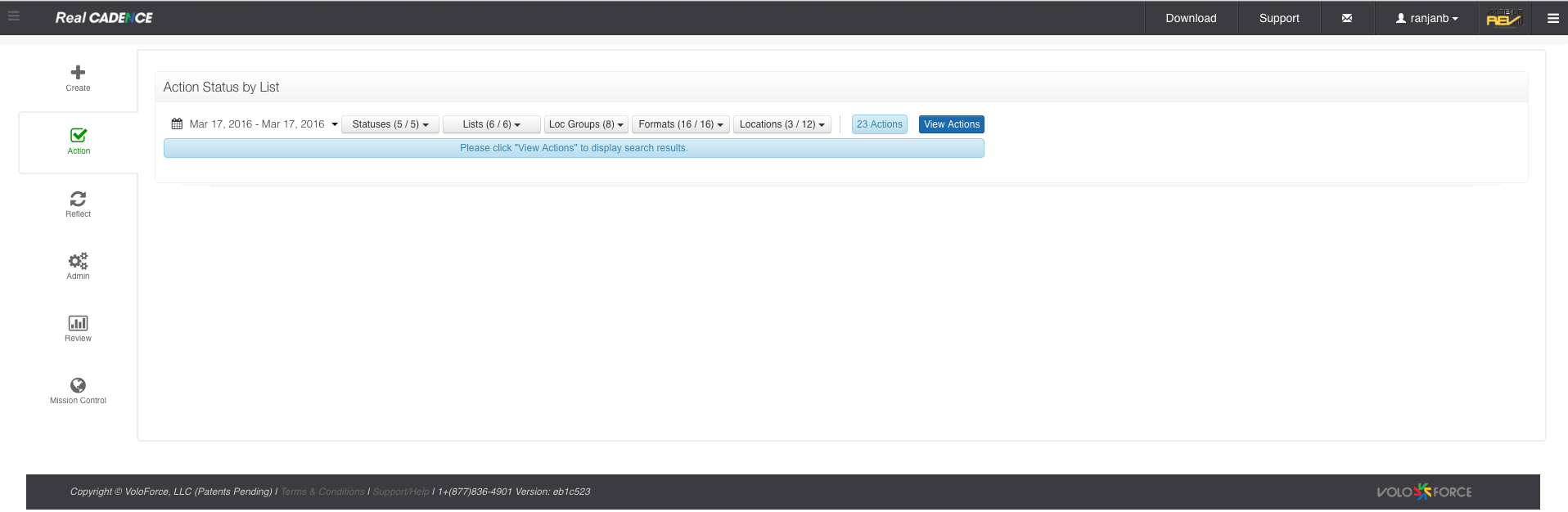Expand the Lists (6 / 6) dropdown

[x=491, y=124]
